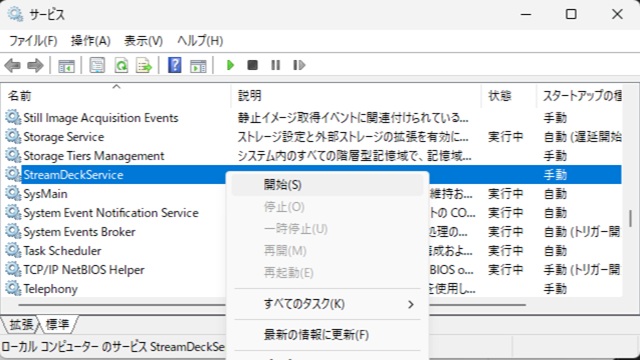Click 自動 (遅延開始 for Storage Service
640x360 pixels.
click(x=582, y=137)
